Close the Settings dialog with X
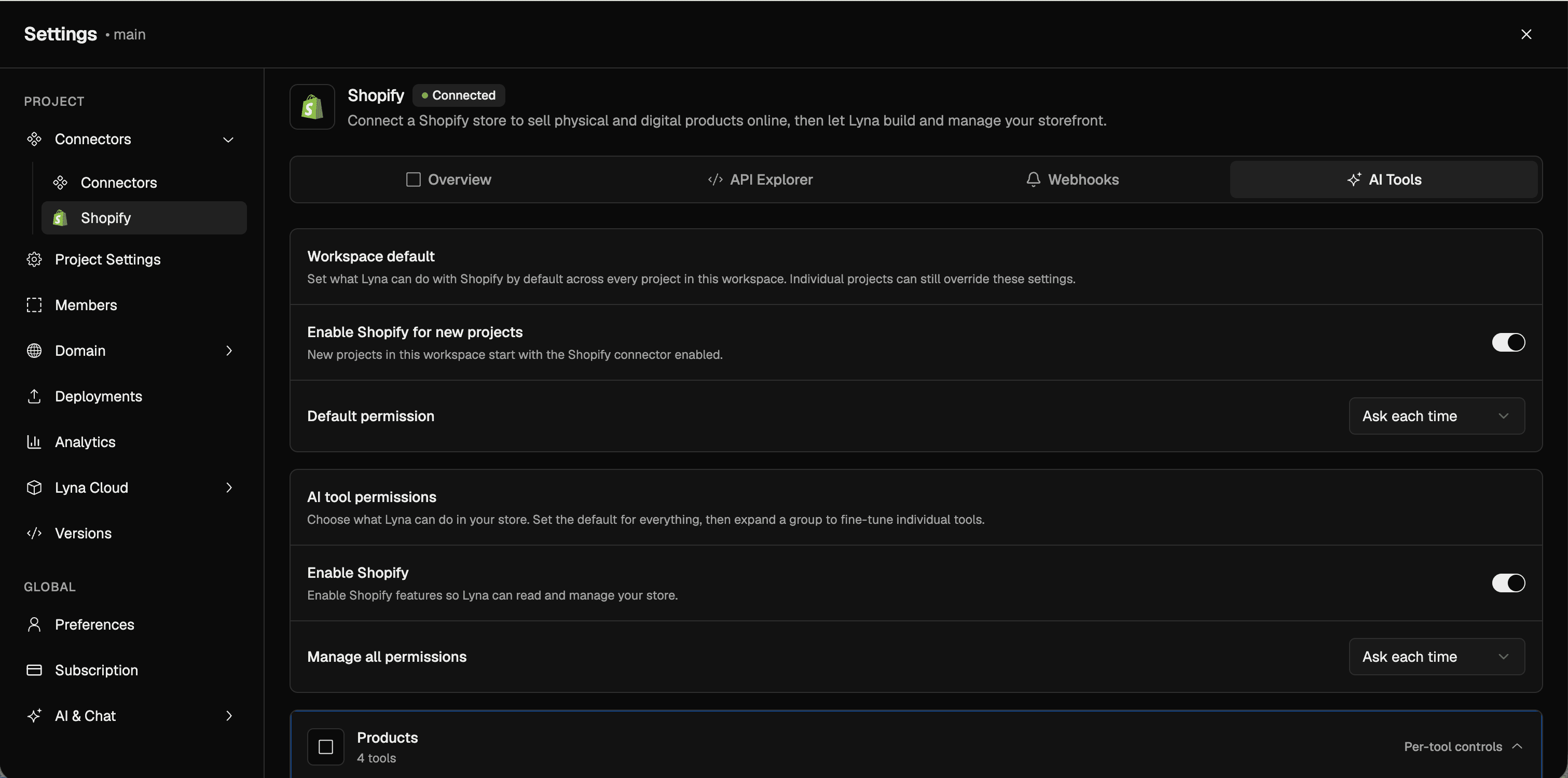This screenshot has width=1568, height=778. point(1526,34)
